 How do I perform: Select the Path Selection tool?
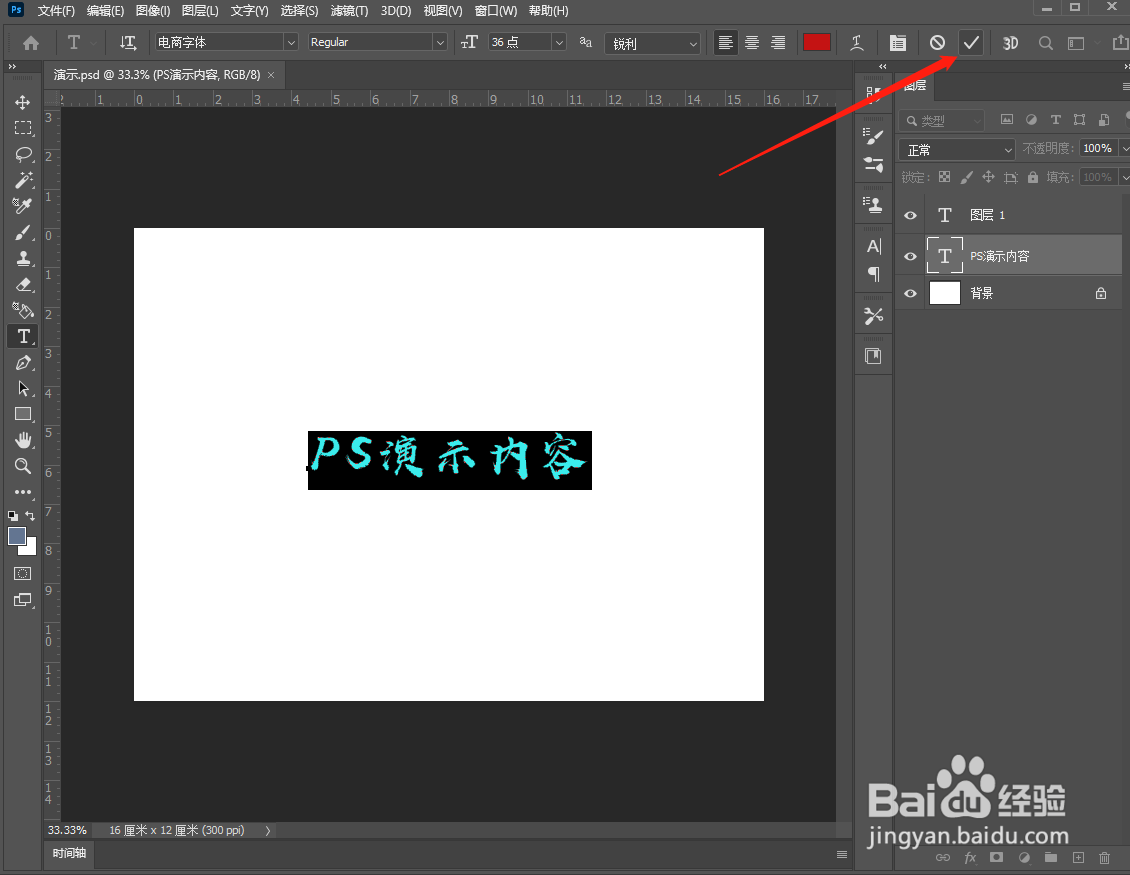(x=22, y=388)
